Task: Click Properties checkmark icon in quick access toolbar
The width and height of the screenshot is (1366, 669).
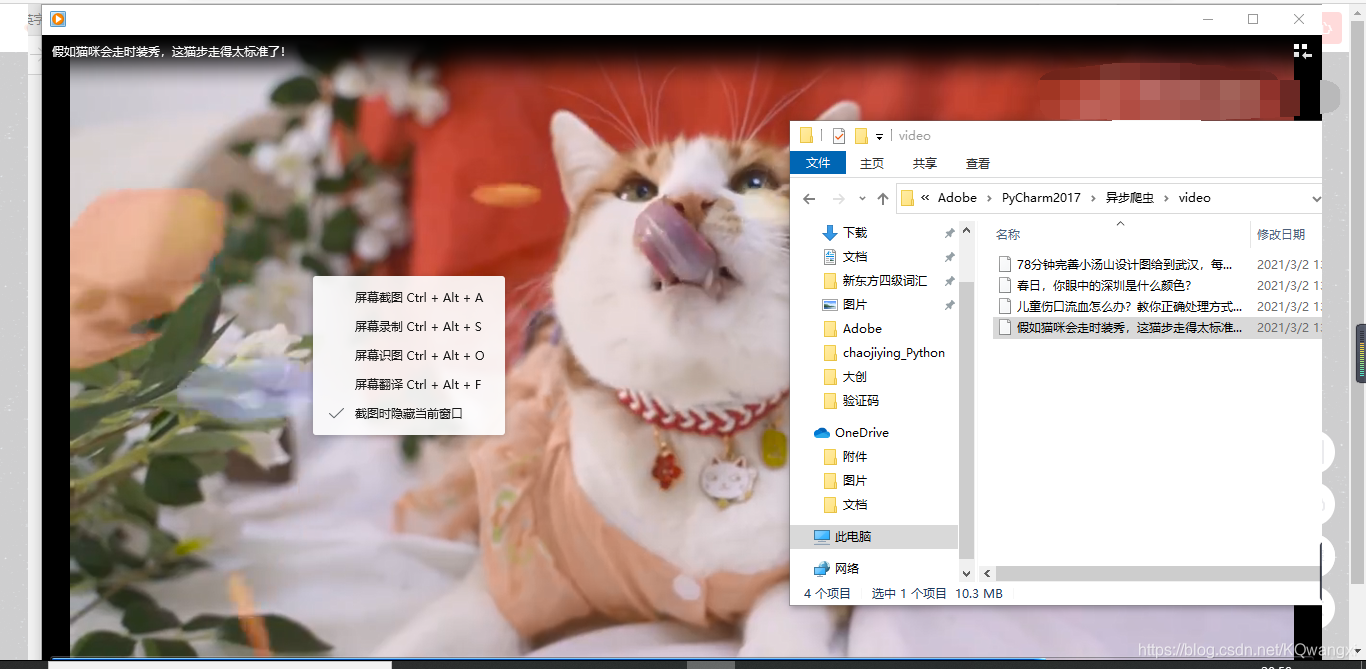Action: pyautogui.click(x=839, y=136)
